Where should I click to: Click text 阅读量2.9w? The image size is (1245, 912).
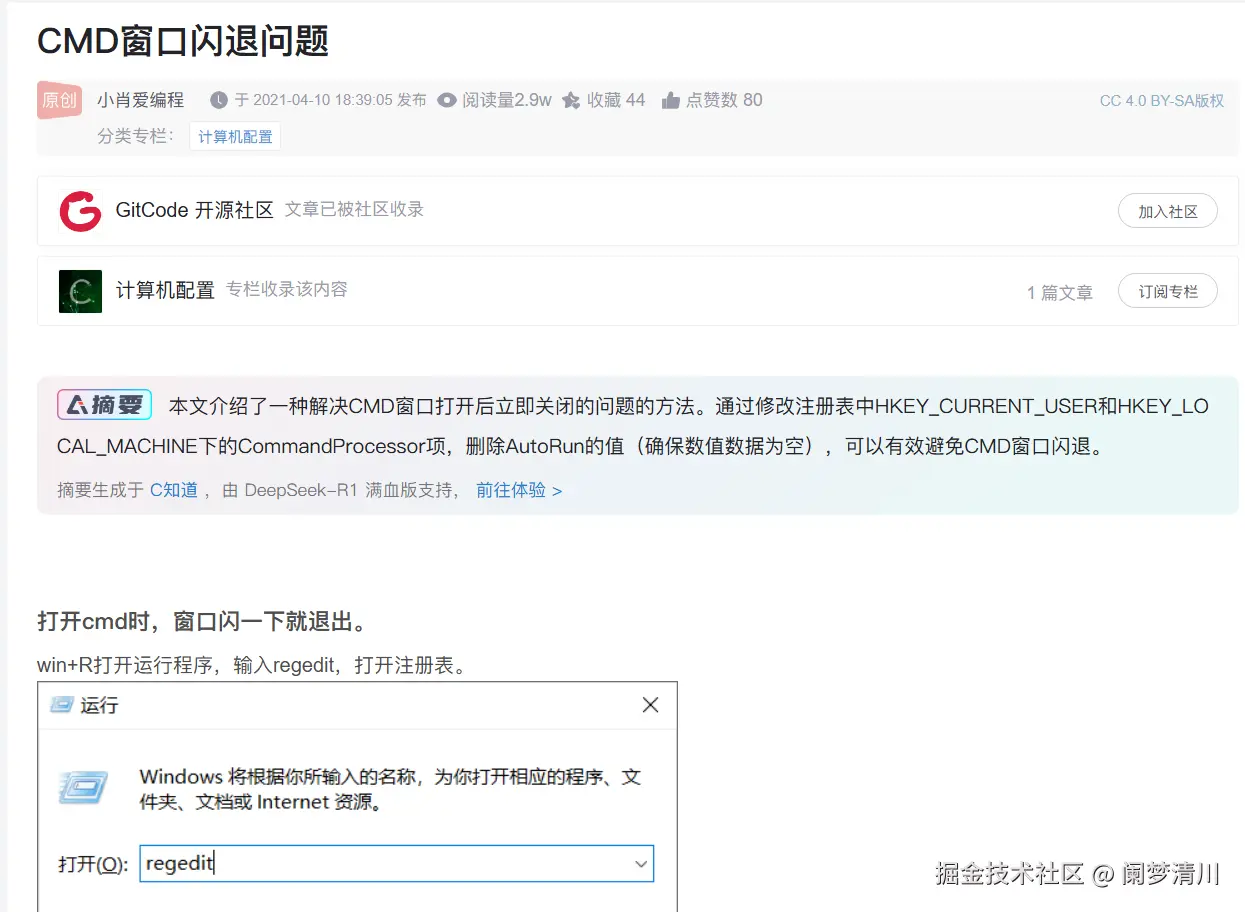[x=507, y=100]
